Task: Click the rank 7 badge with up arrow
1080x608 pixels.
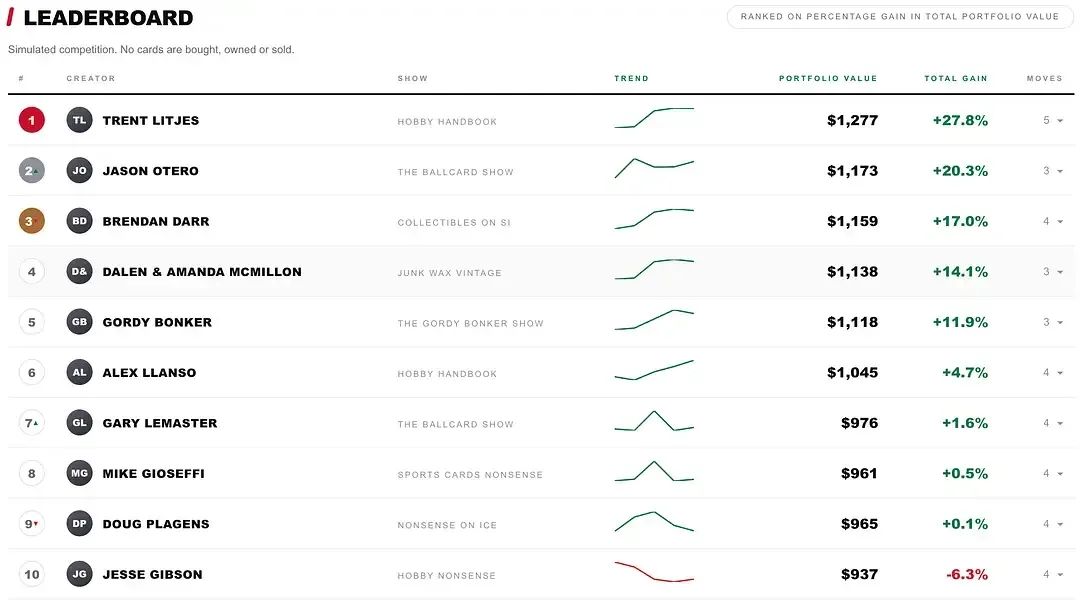Action: pos(32,423)
